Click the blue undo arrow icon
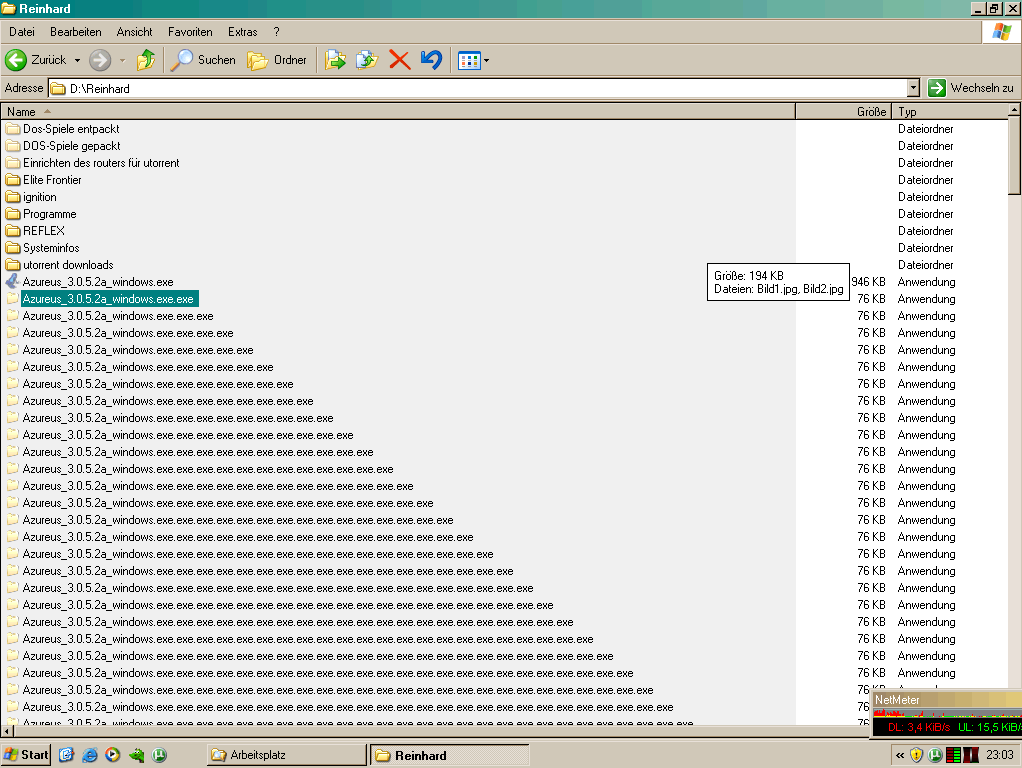Image resolution: width=1022 pixels, height=768 pixels. (431, 60)
